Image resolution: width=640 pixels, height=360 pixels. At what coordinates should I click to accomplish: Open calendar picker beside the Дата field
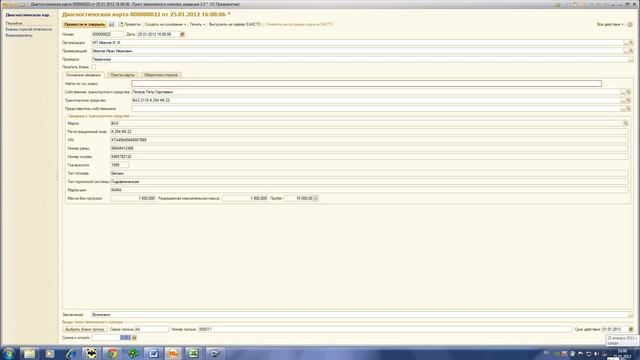pos(182,34)
